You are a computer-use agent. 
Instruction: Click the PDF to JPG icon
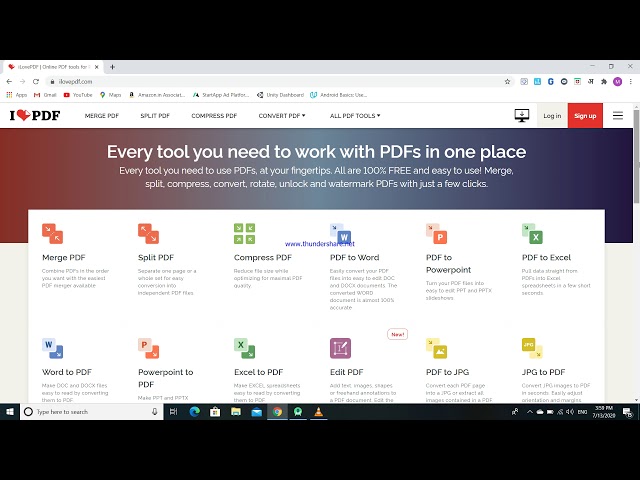click(436, 348)
